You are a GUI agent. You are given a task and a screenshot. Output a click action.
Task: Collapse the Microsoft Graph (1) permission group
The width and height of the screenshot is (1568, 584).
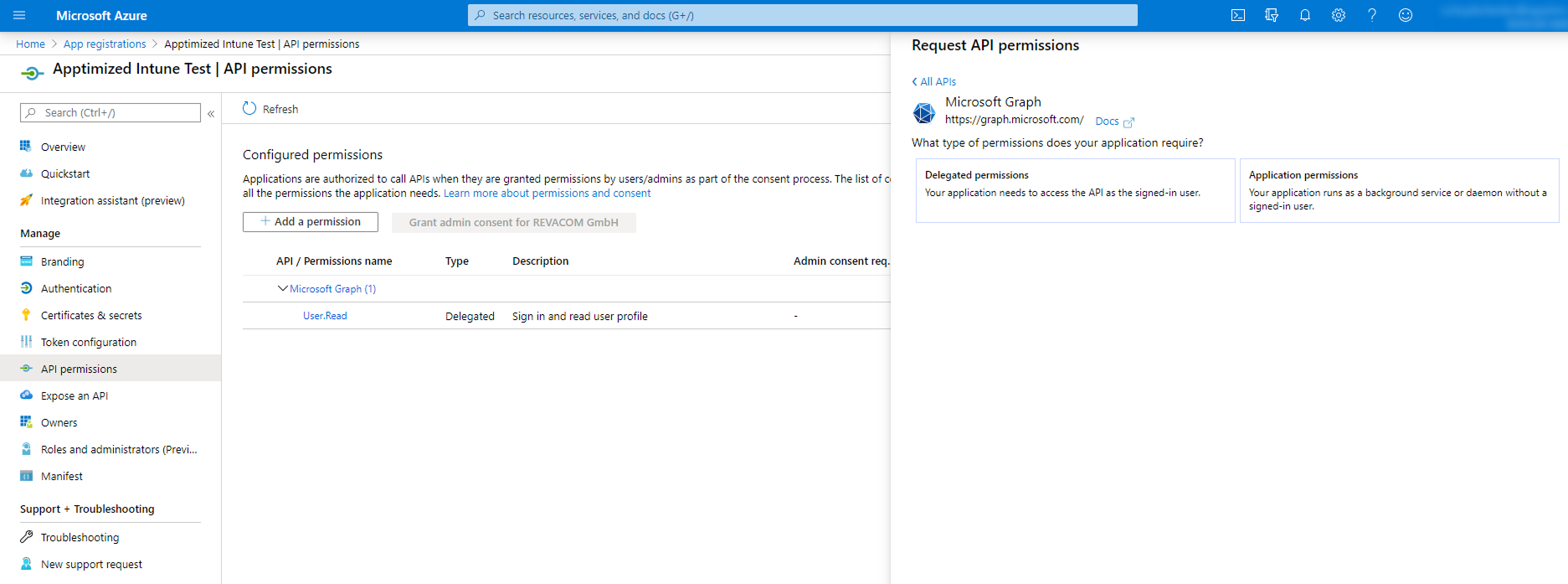pyautogui.click(x=282, y=288)
